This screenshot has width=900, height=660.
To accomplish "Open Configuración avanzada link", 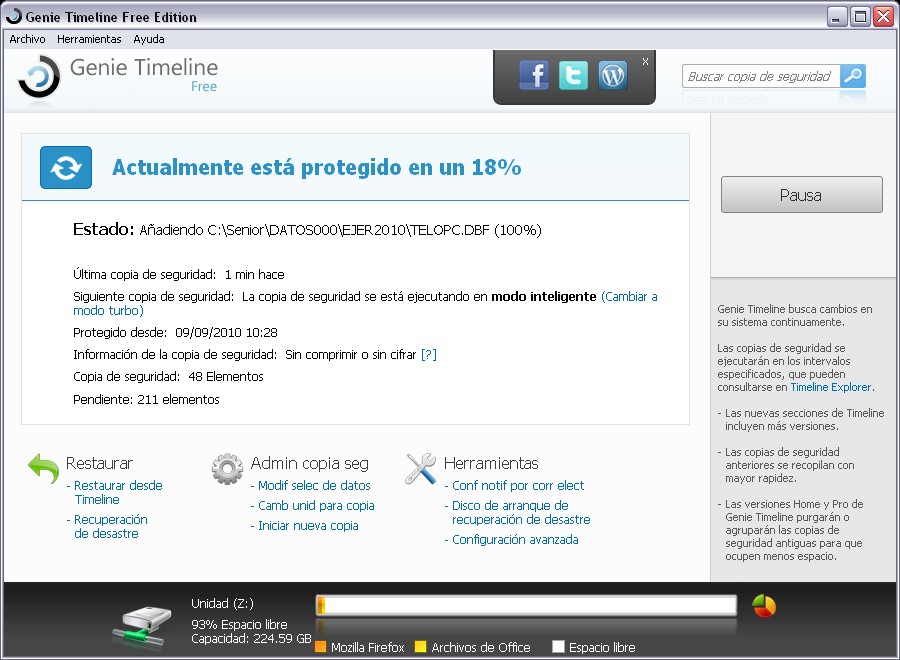I will pos(515,539).
